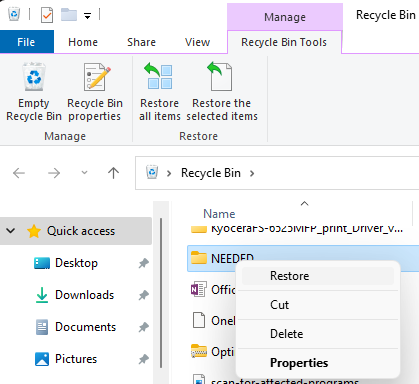Toggle the pin next to Documents
Viewport: 419px width, 384px height.
coord(143,327)
